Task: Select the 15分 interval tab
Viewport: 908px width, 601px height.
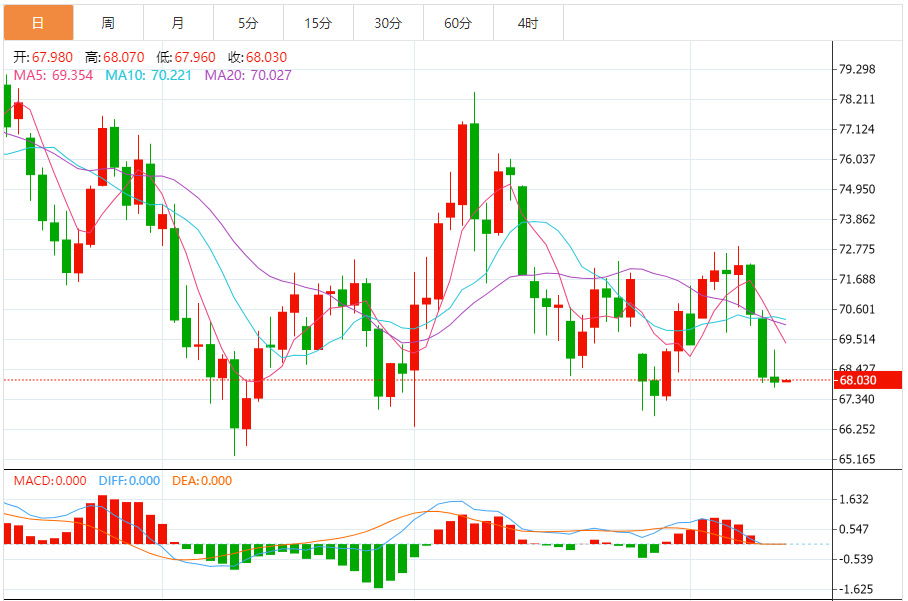Action: [318, 23]
